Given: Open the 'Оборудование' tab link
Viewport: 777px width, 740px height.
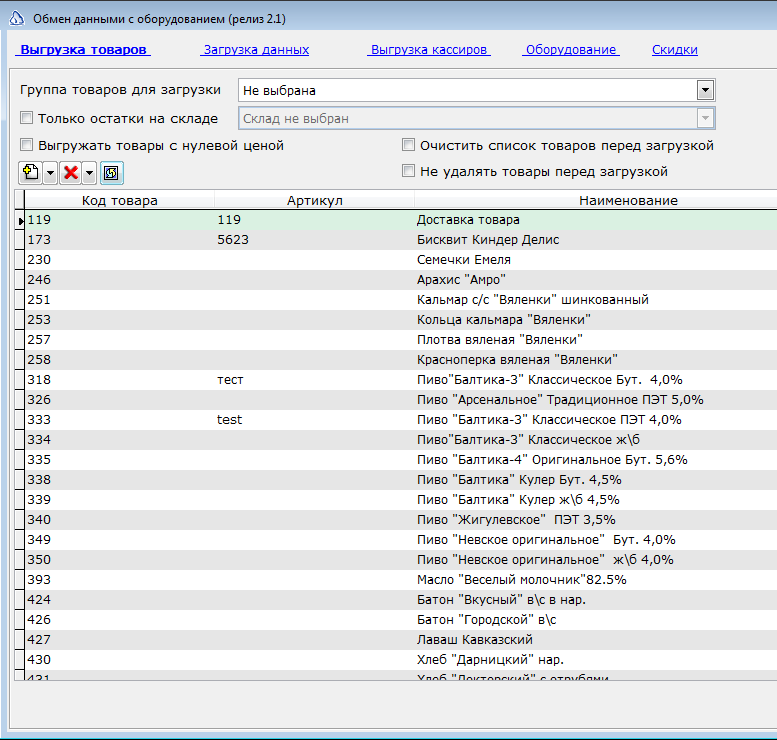Looking at the screenshot, I should tap(570, 50).
